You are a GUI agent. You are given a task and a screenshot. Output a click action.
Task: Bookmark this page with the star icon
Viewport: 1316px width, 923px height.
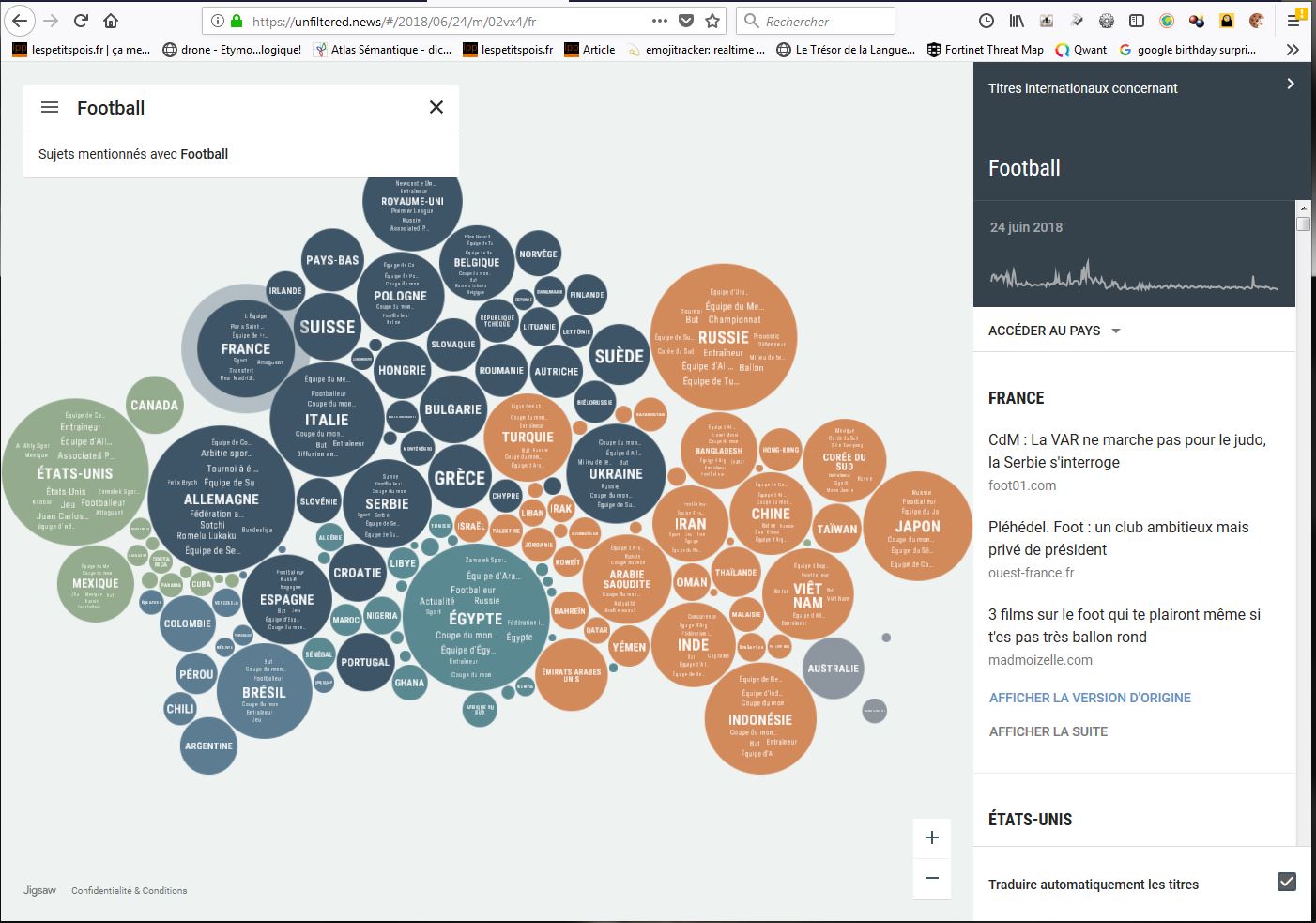pyautogui.click(x=712, y=21)
